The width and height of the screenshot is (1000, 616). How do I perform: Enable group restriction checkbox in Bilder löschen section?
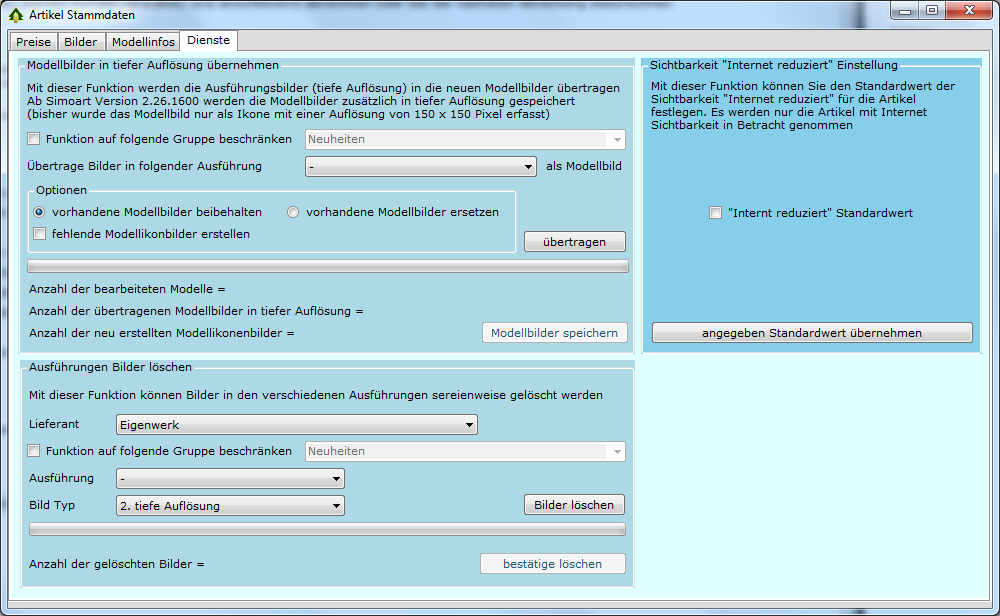coord(35,451)
